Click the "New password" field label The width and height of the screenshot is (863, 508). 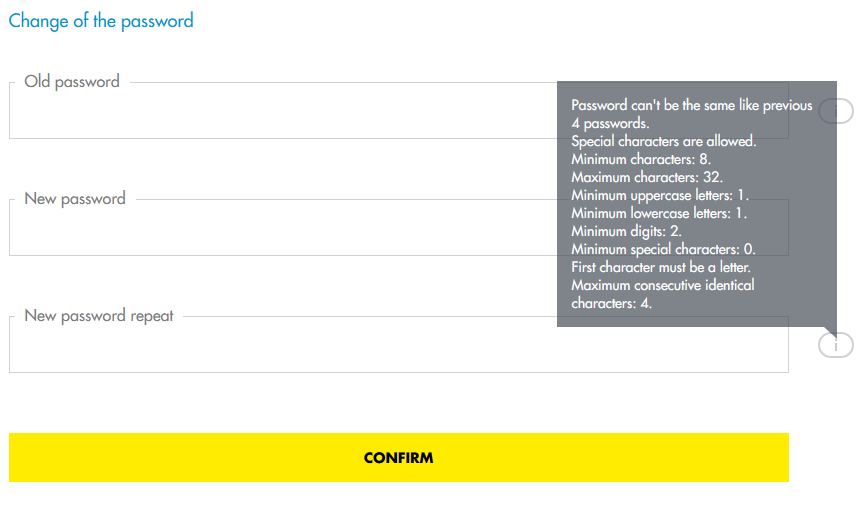75,199
